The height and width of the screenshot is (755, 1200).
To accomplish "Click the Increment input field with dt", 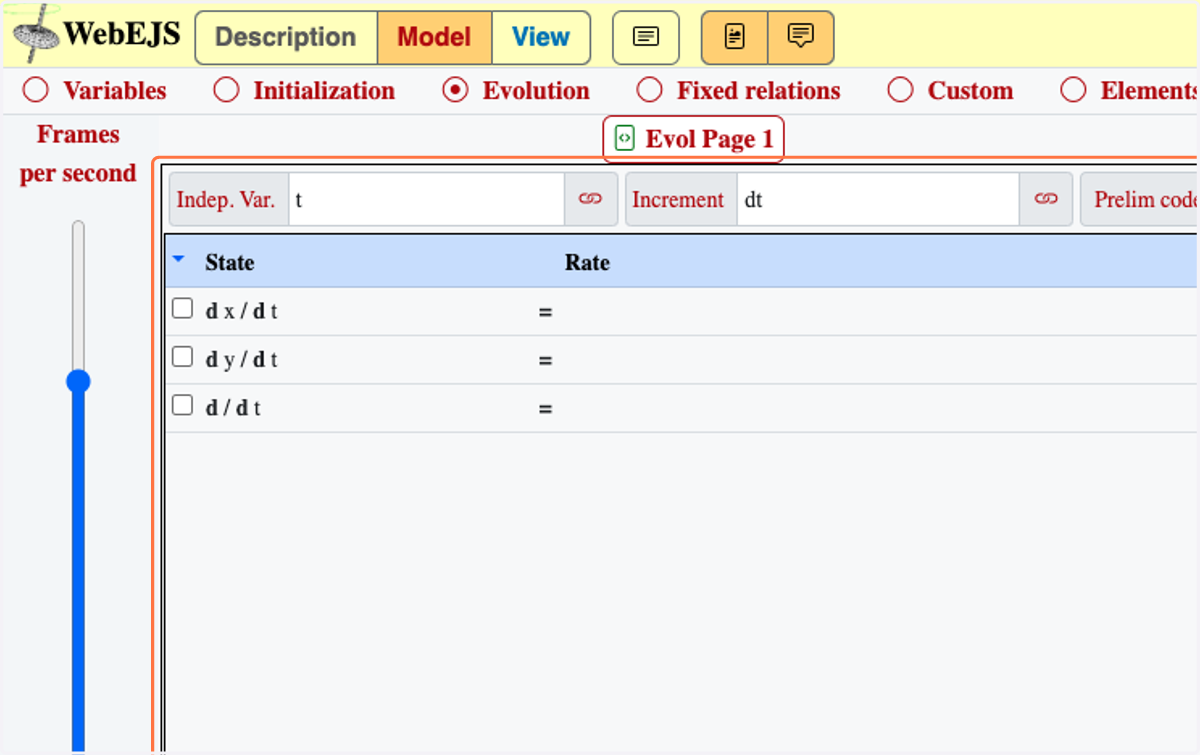I will pos(878,199).
